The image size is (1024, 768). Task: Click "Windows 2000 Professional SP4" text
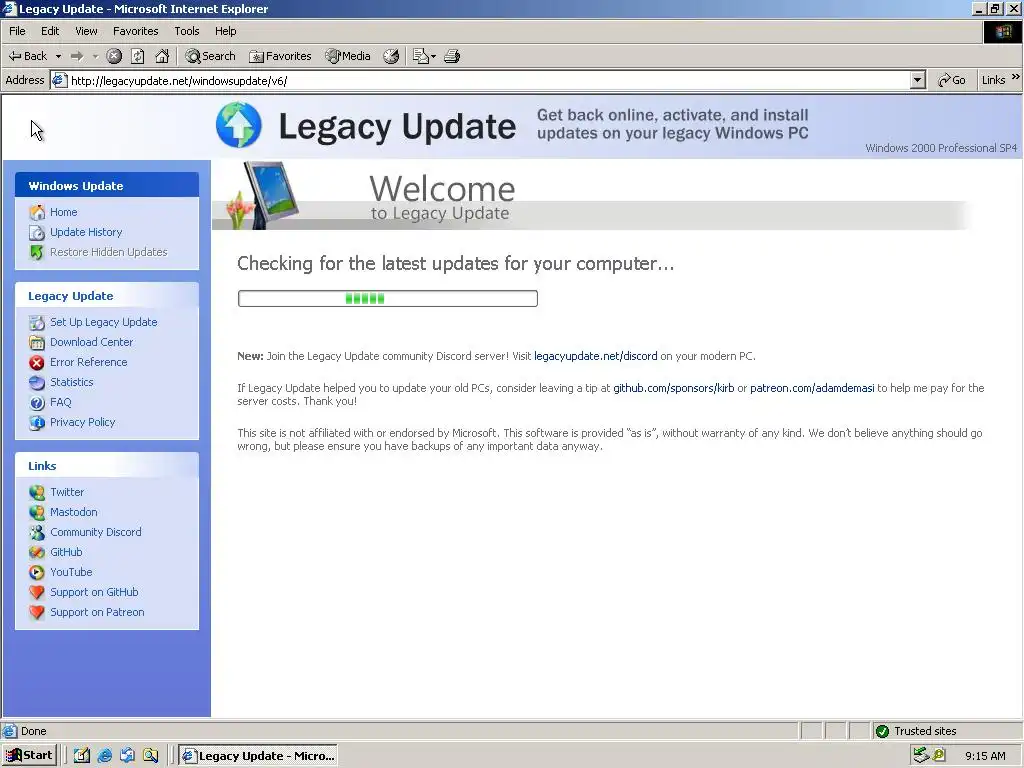[x=941, y=148]
